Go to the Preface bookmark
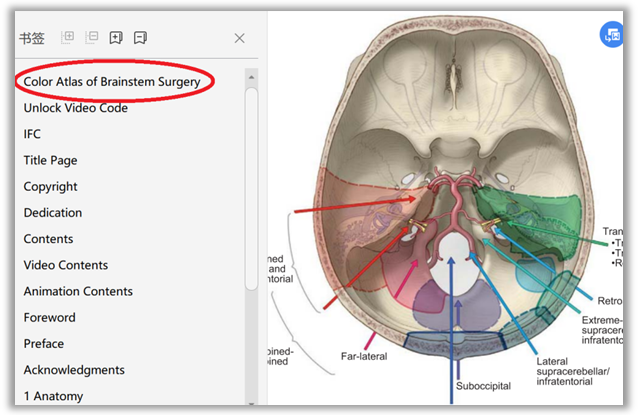639x415 pixels. point(45,344)
